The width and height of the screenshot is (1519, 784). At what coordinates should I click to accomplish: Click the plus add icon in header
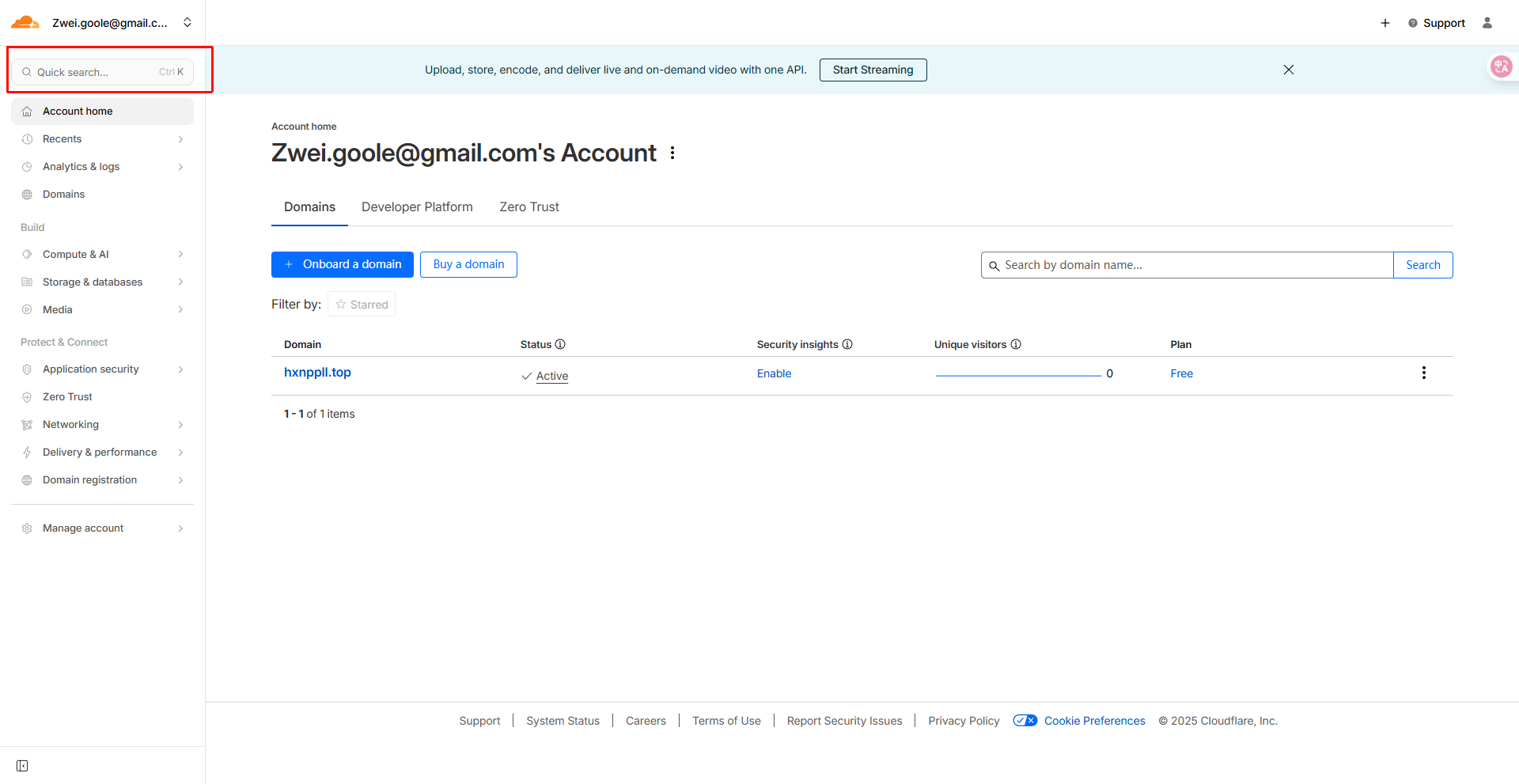1385,23
